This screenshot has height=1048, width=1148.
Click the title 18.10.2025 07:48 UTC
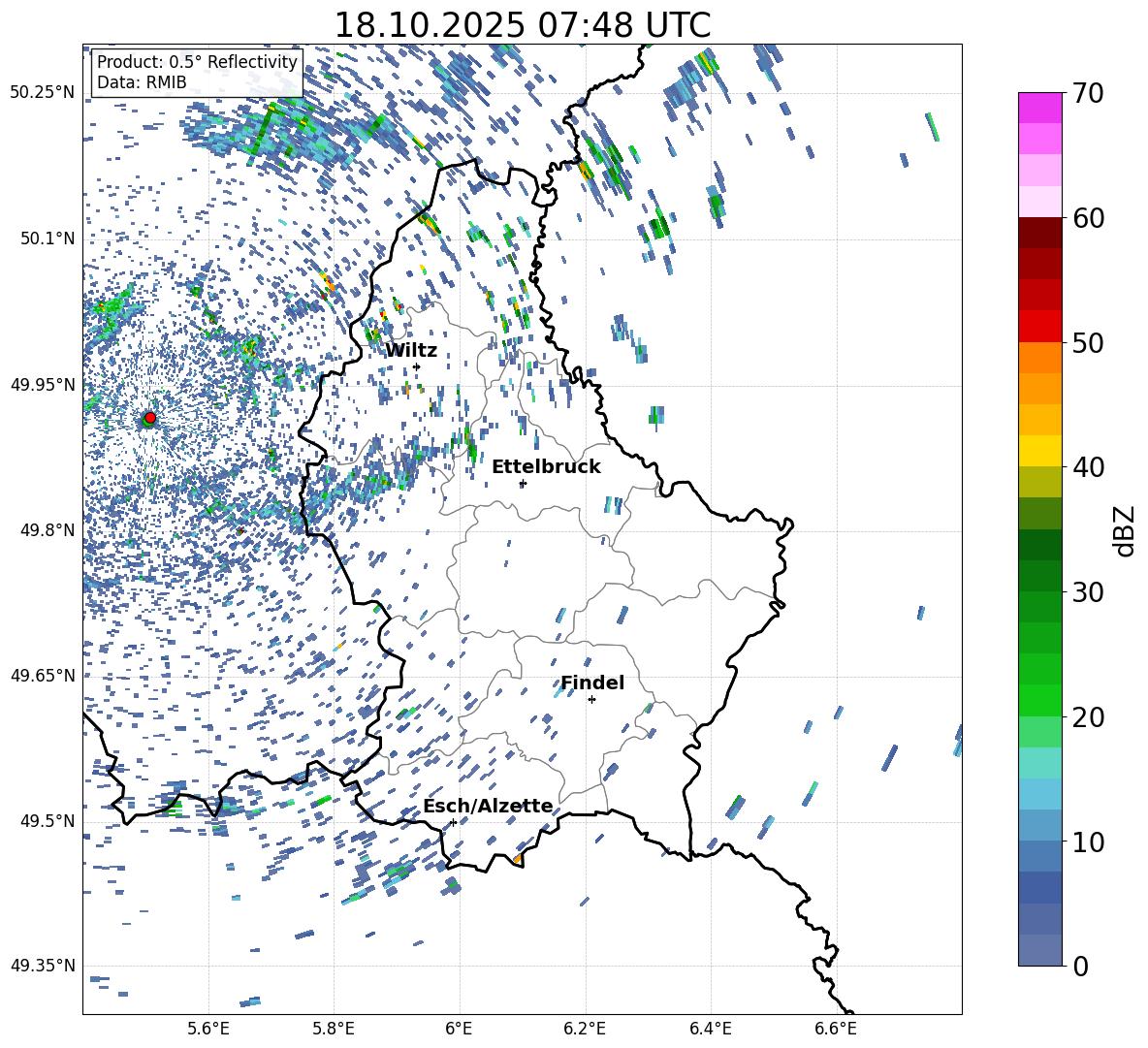pos(522,25)
